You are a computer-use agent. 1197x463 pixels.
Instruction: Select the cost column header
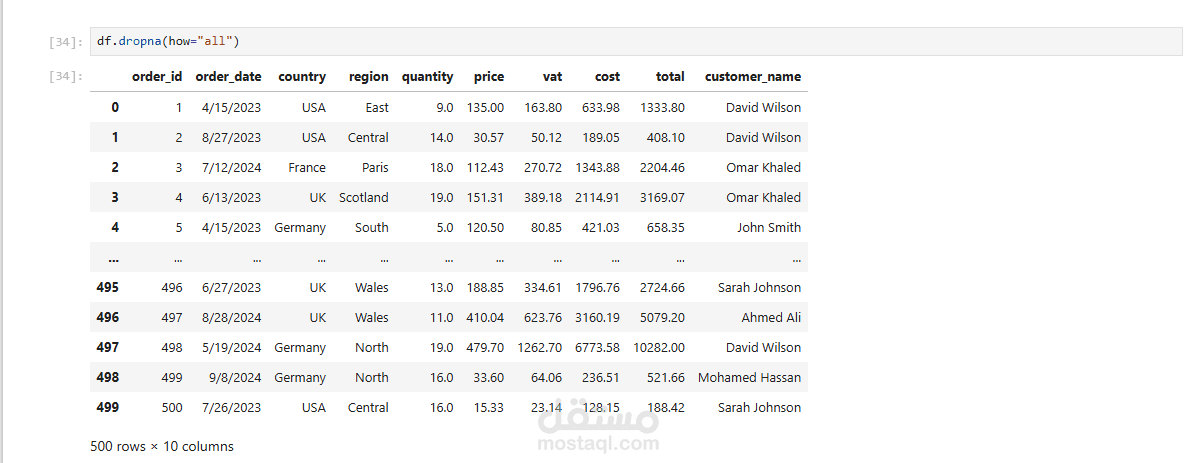tap(608, 76)
